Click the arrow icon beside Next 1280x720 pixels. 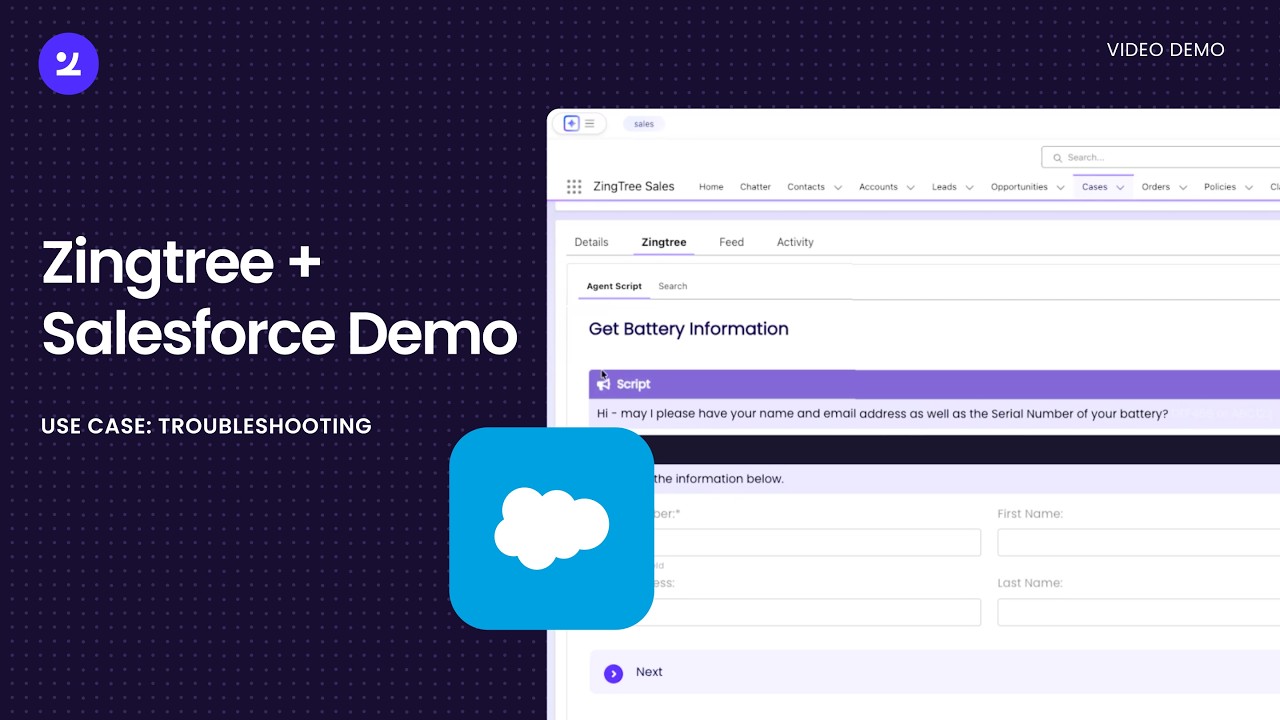coord(614,673)
